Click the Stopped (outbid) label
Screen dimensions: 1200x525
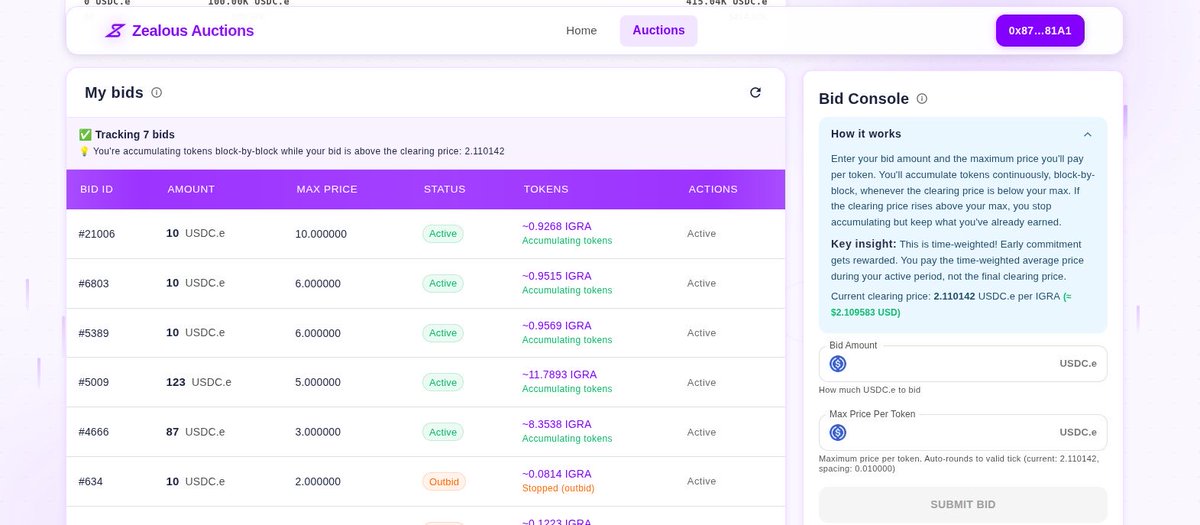558,488
